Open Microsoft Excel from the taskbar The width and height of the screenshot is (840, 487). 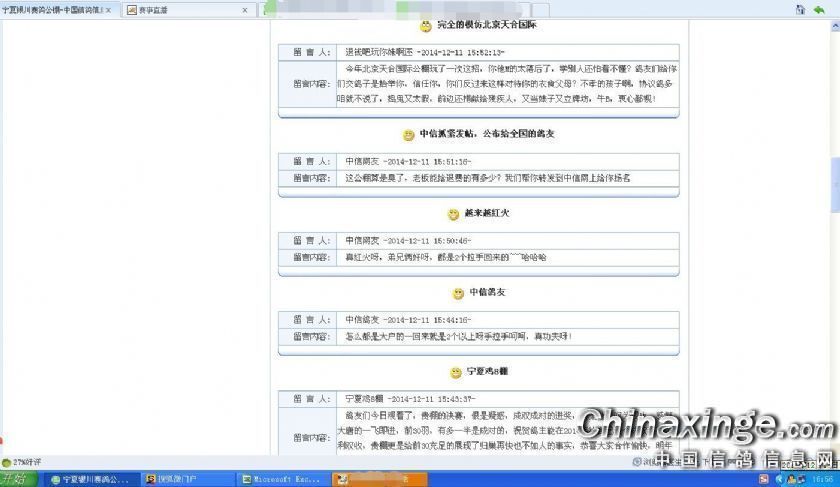coord(282,480)
